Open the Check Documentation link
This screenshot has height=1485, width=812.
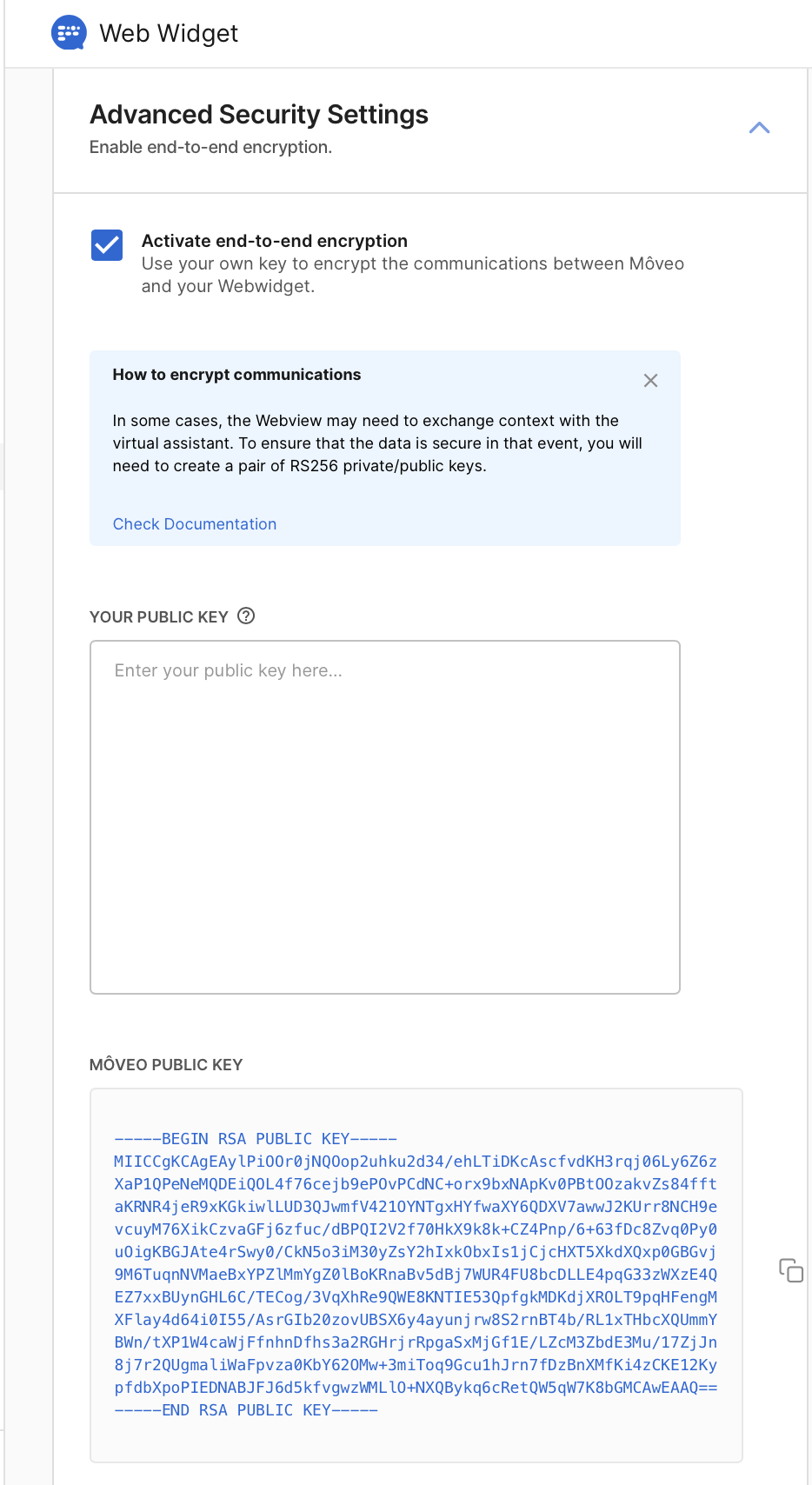tap(195, 524)
